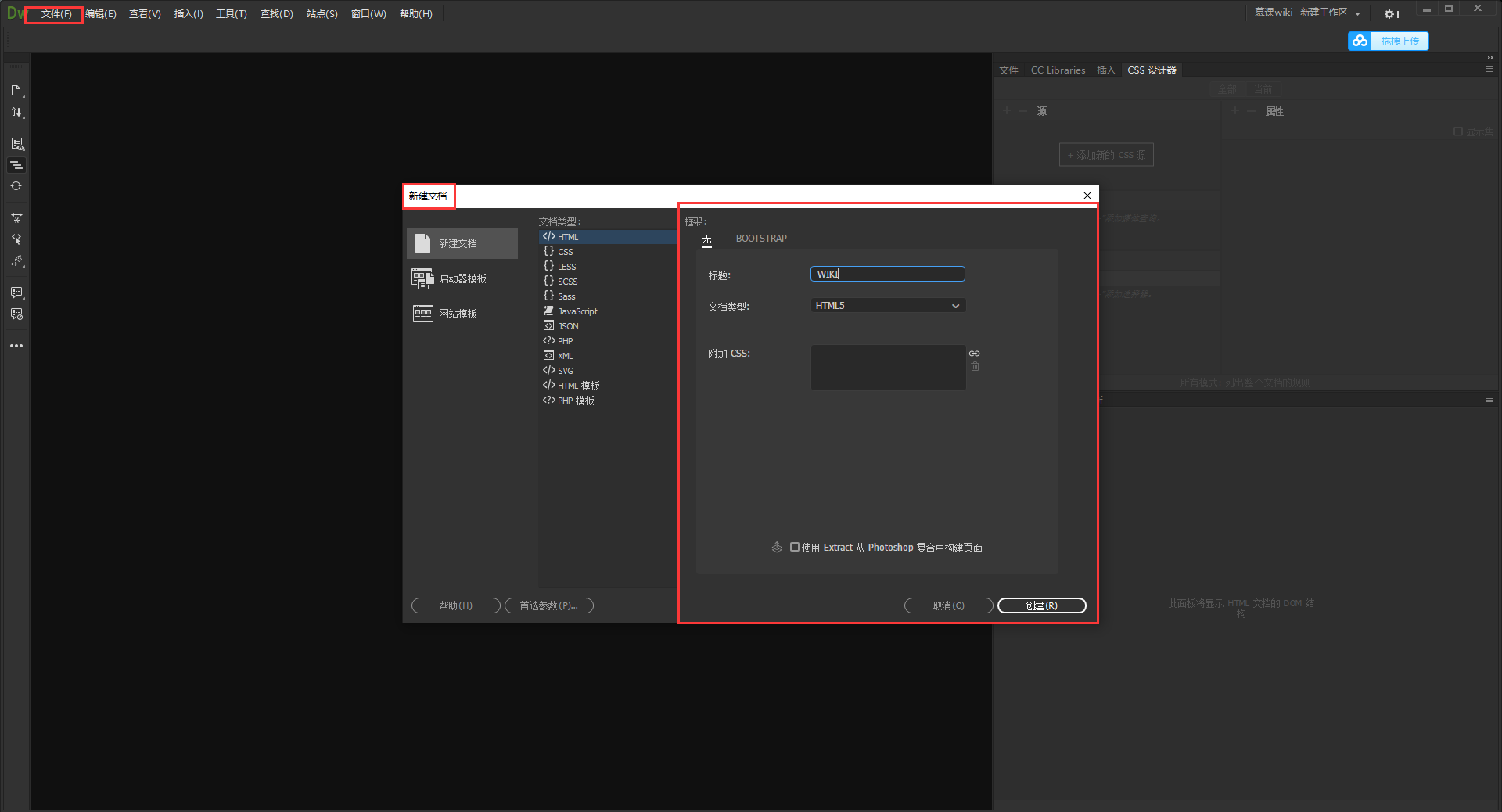Open the 窗口(W) menu

[x=368, y=14]
